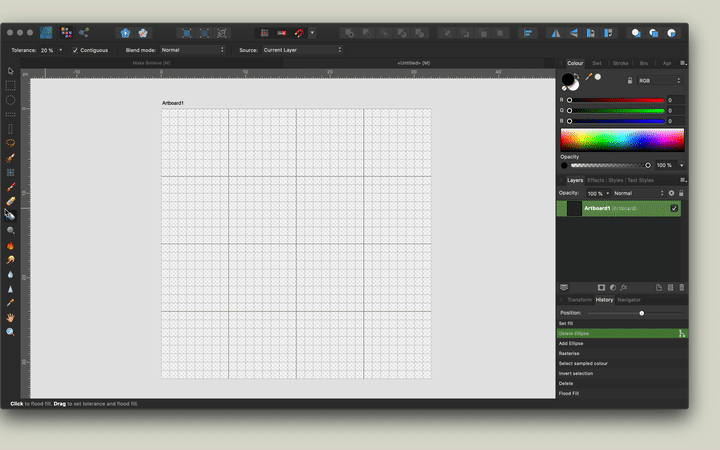The height and width of the screenshot is (450, 720).
Task: Switch to the Export persona
Action: tap(84, 33)
